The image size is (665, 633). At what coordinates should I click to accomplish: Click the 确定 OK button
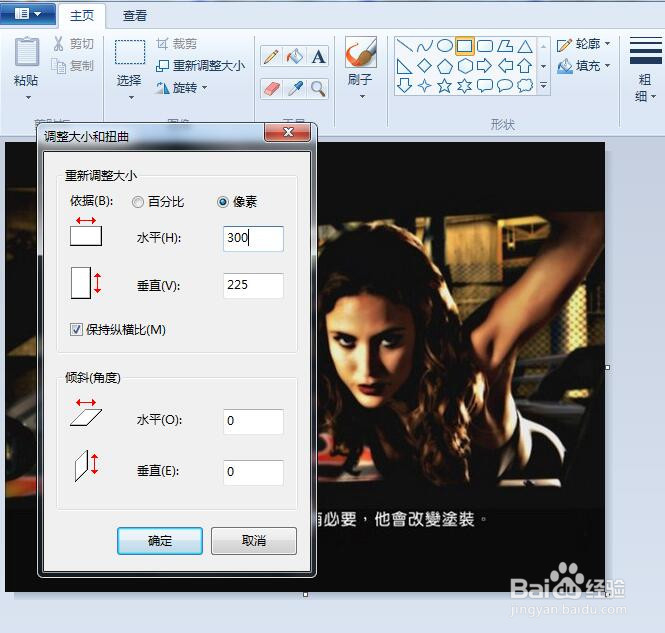click(x=160, y=541)
